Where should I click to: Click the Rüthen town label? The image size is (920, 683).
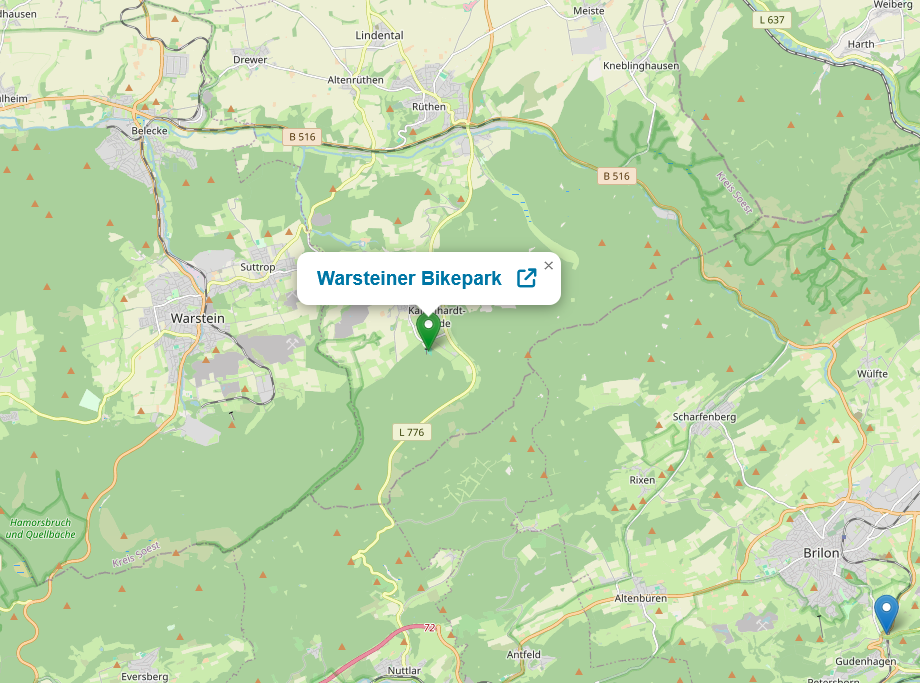[428, 107]
